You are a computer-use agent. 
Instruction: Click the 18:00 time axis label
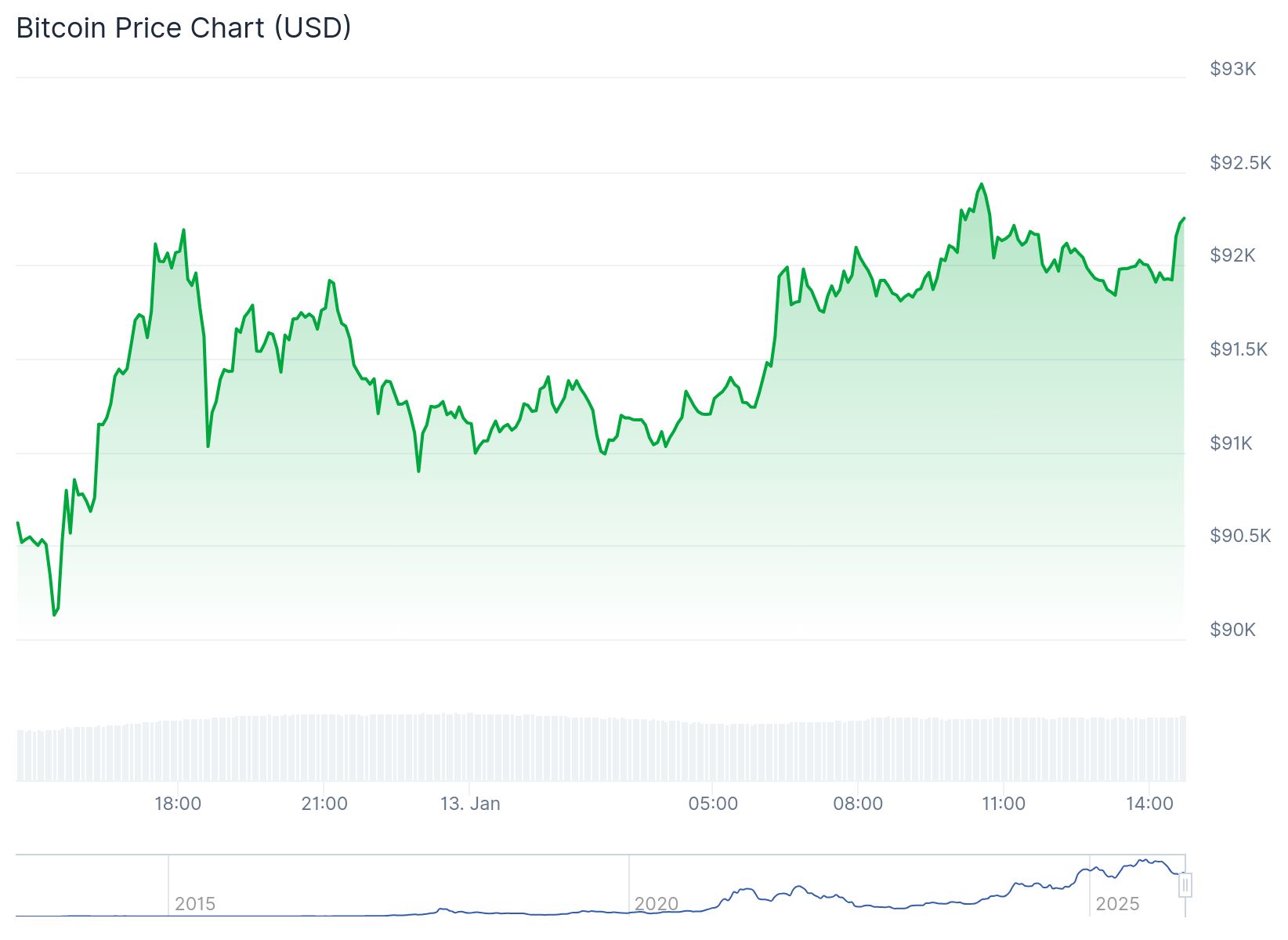click(178, 804)
